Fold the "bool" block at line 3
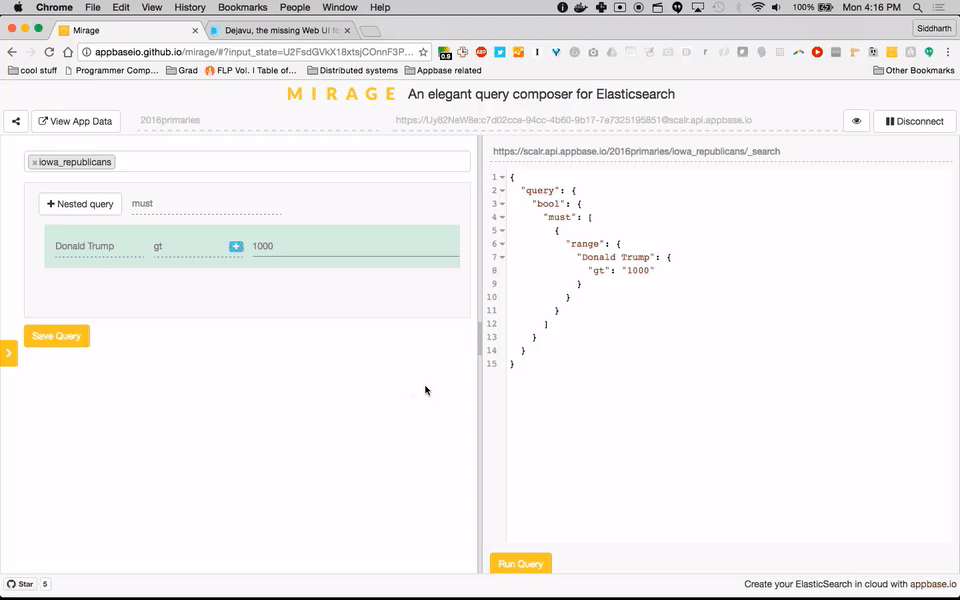The width and height of the screenshot is (960, 600). (x=503, y=204)
